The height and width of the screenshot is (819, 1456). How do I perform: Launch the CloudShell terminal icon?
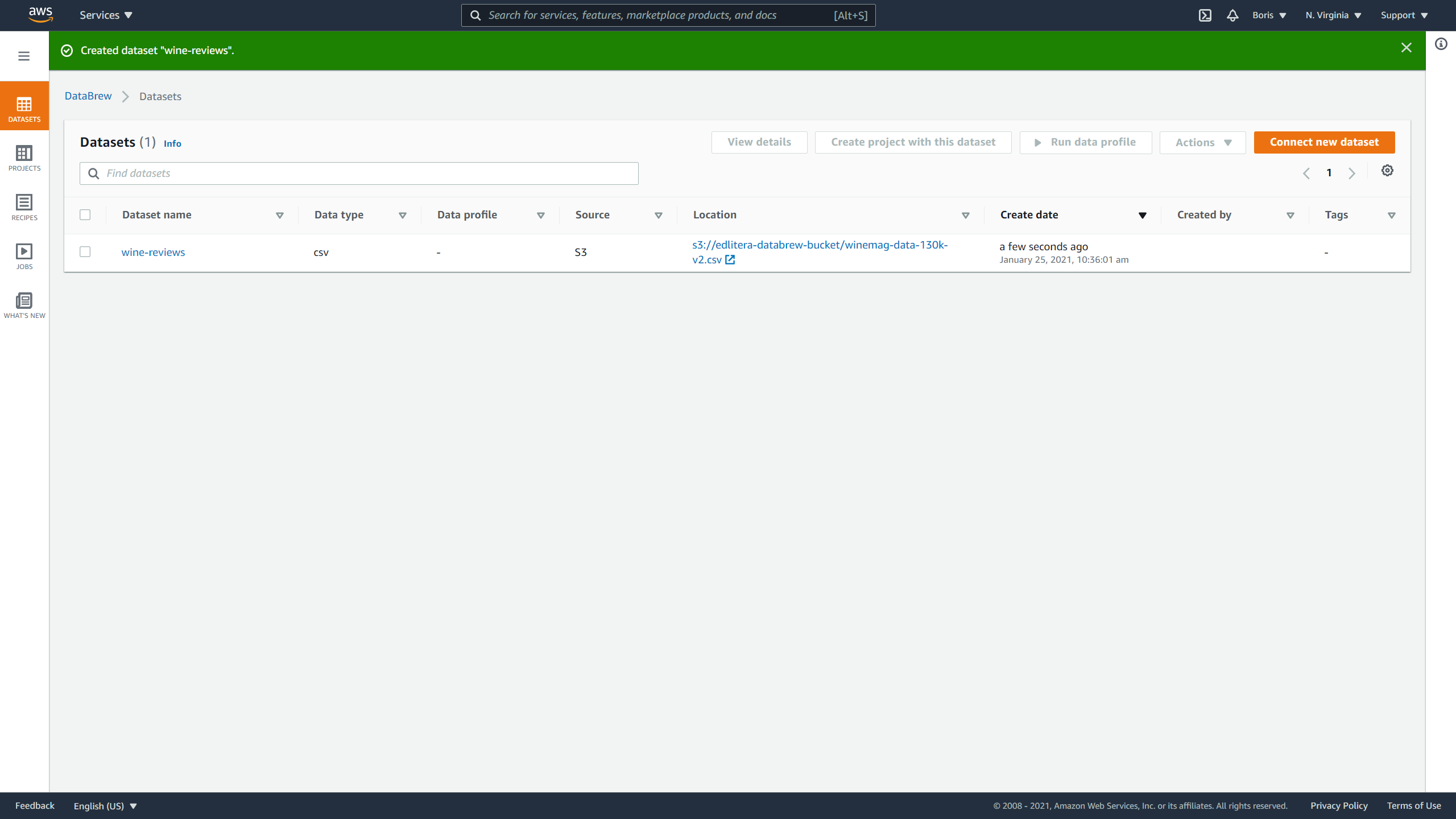[x=1205, y=15]
